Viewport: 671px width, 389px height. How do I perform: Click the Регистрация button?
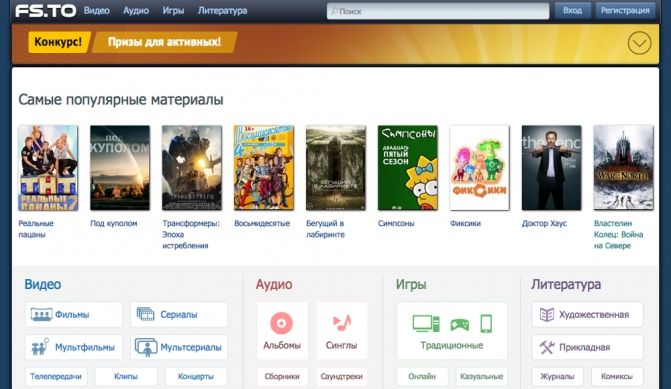point(625,11)
